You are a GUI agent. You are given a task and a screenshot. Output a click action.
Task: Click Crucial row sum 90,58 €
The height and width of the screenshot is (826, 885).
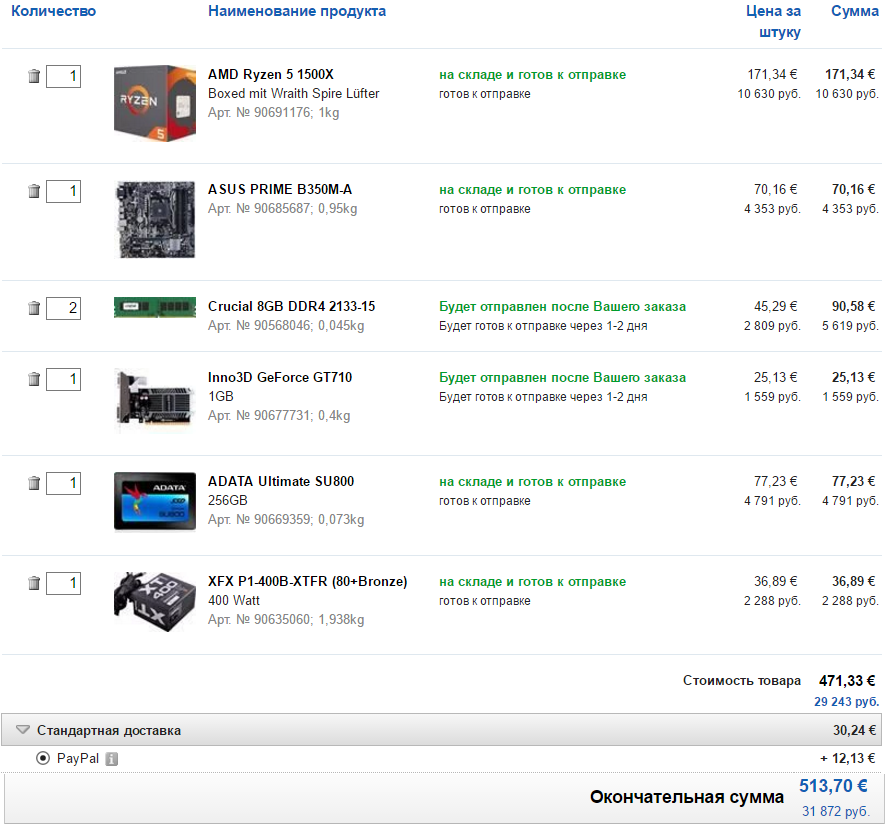click(853, 307)
